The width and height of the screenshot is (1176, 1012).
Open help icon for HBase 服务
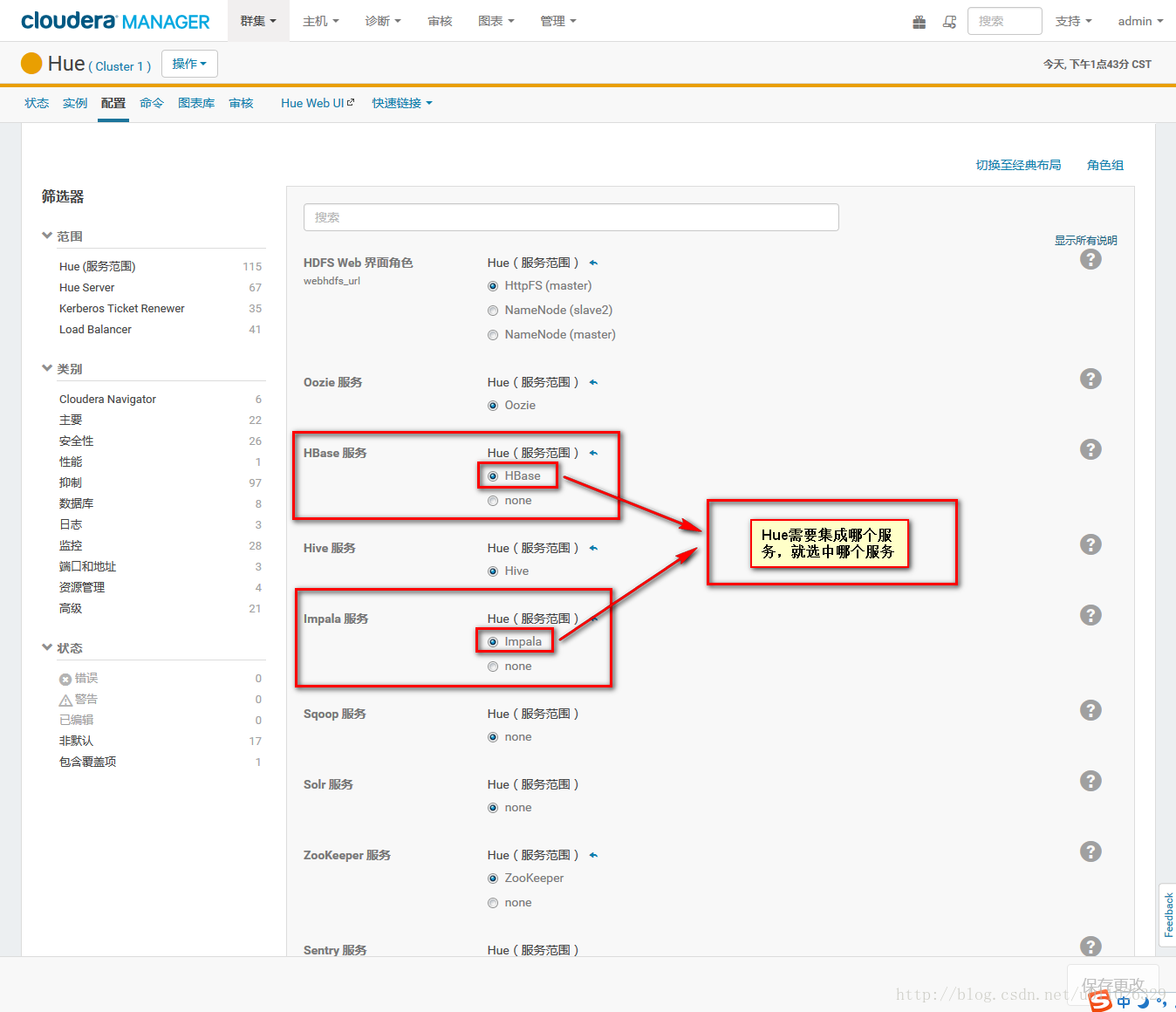point(1091,449)
